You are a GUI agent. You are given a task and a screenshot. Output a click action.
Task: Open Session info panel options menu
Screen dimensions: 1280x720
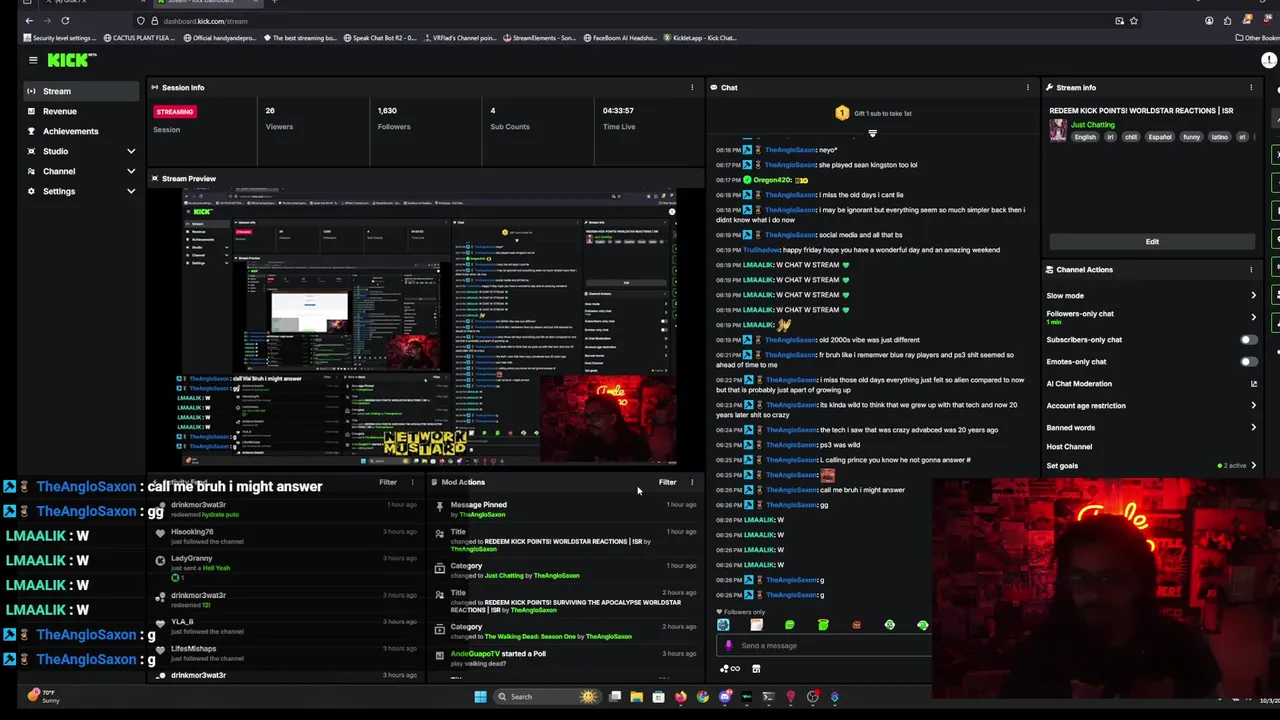(692, 87)
